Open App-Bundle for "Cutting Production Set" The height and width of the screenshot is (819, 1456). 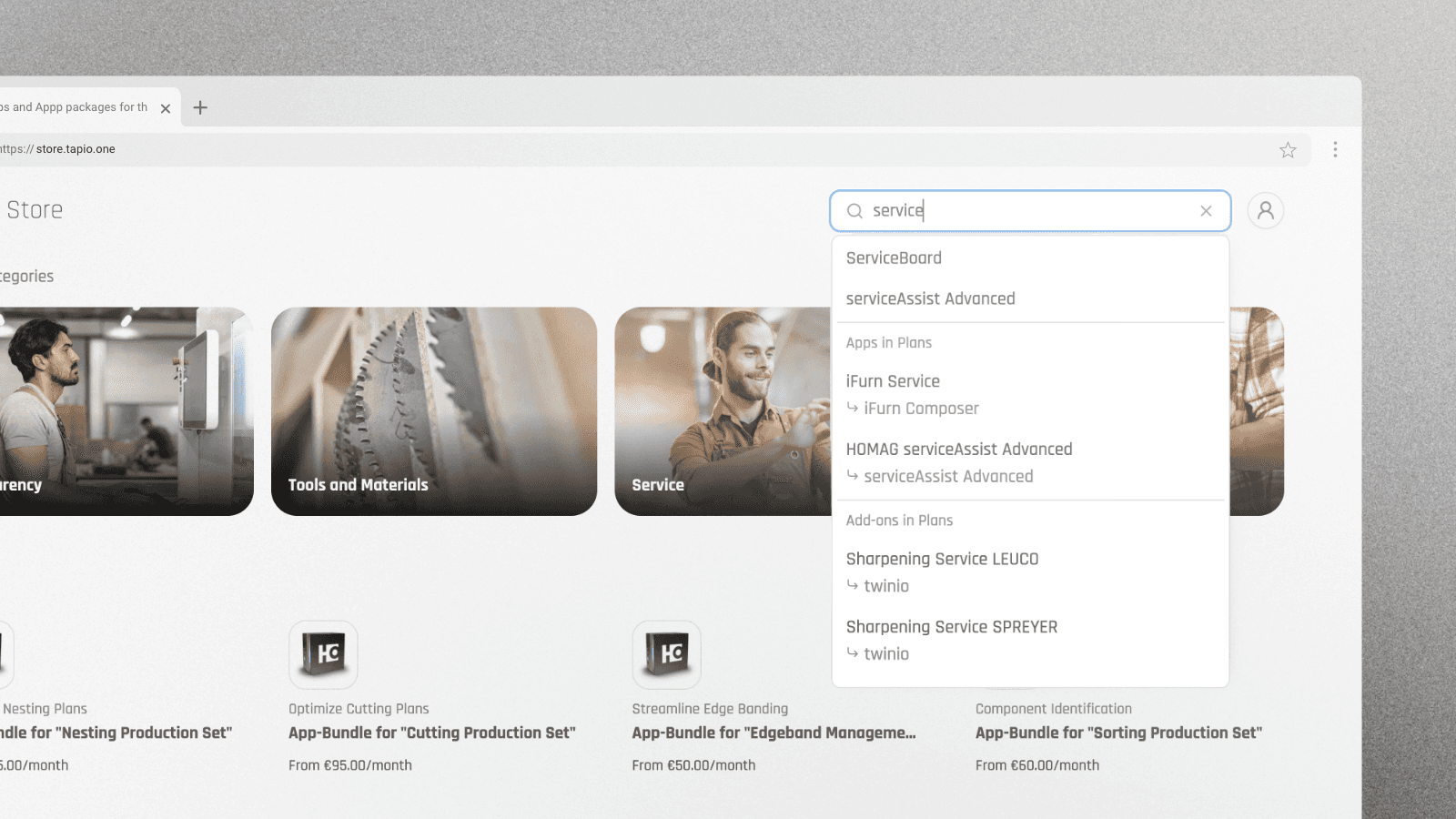point(432,733)
